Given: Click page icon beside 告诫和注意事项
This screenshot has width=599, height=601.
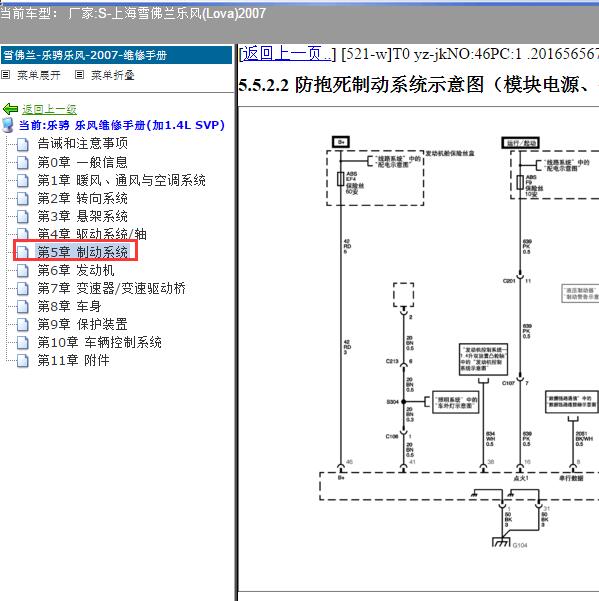Looking at the screenshot, I should (23, 145).
